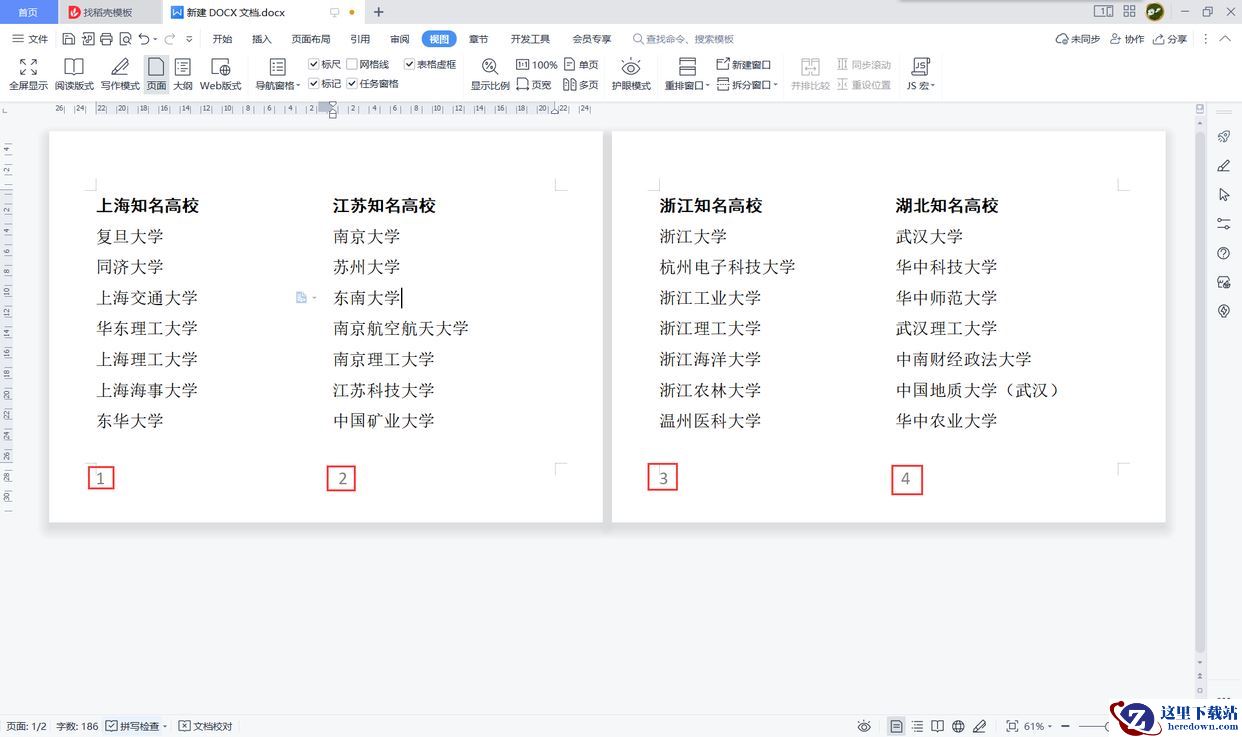Open the References (引用) tab

360,39
